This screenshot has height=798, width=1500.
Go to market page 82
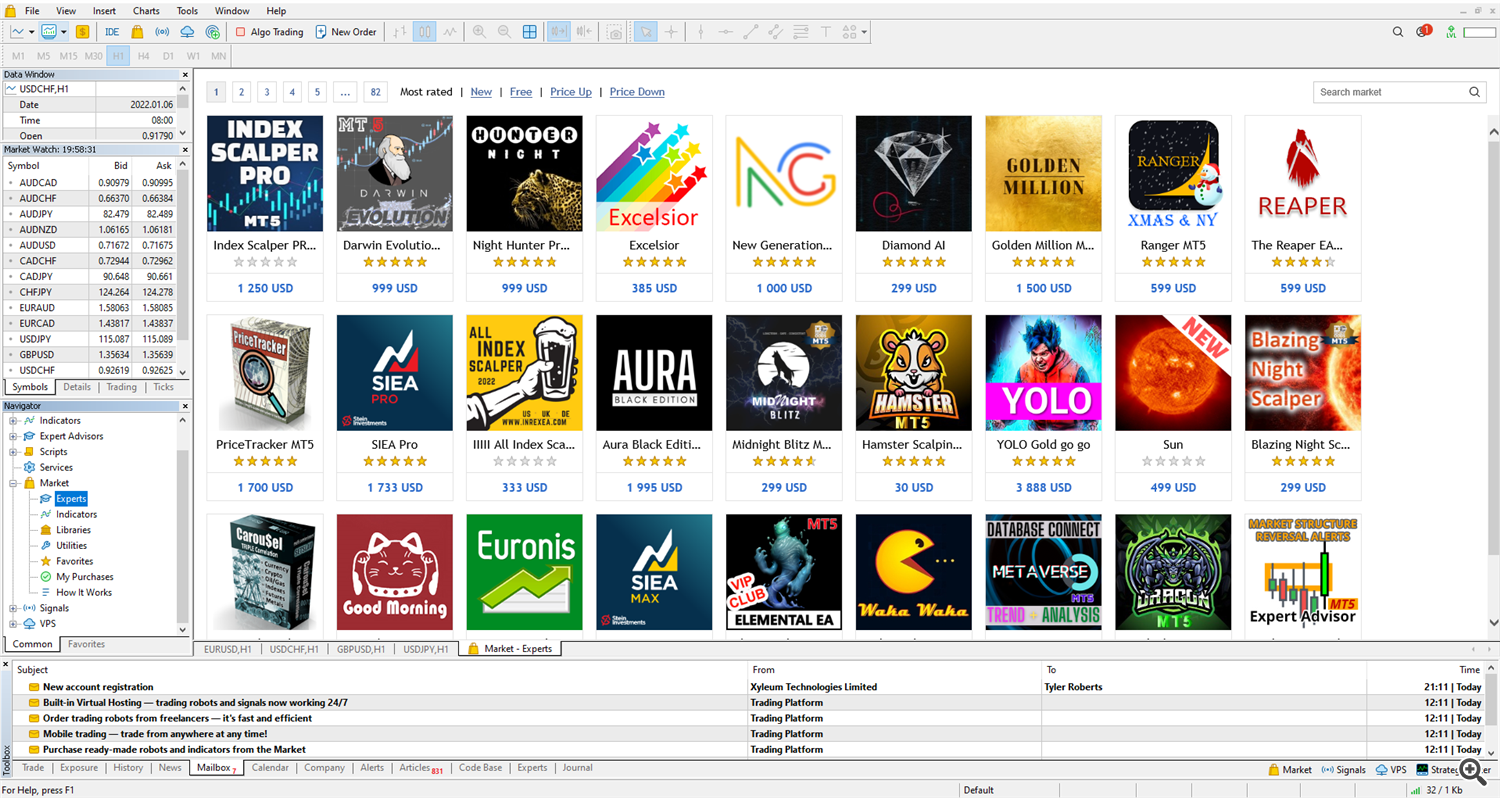click(376, 92)
